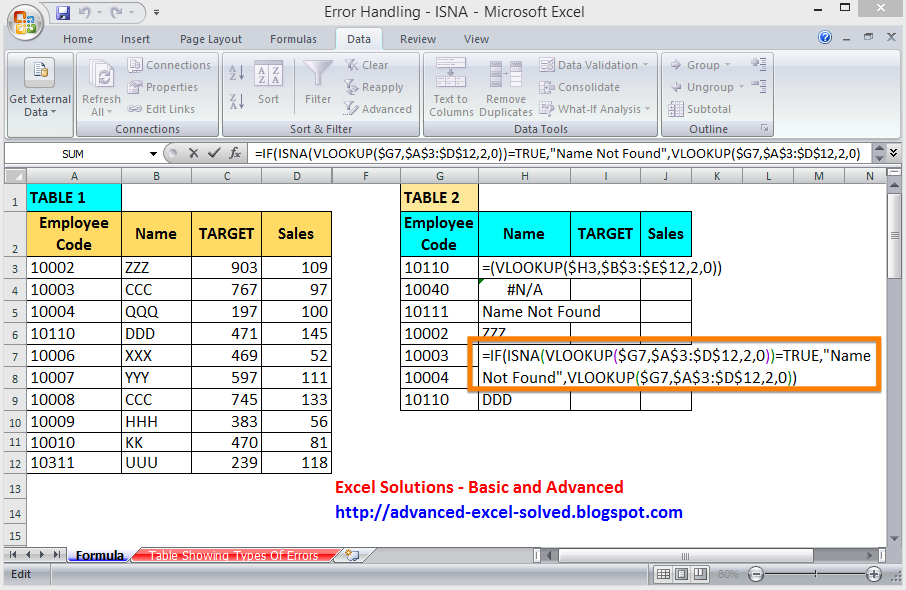
Task: Click the #N/A error cell
Action: 525,290
